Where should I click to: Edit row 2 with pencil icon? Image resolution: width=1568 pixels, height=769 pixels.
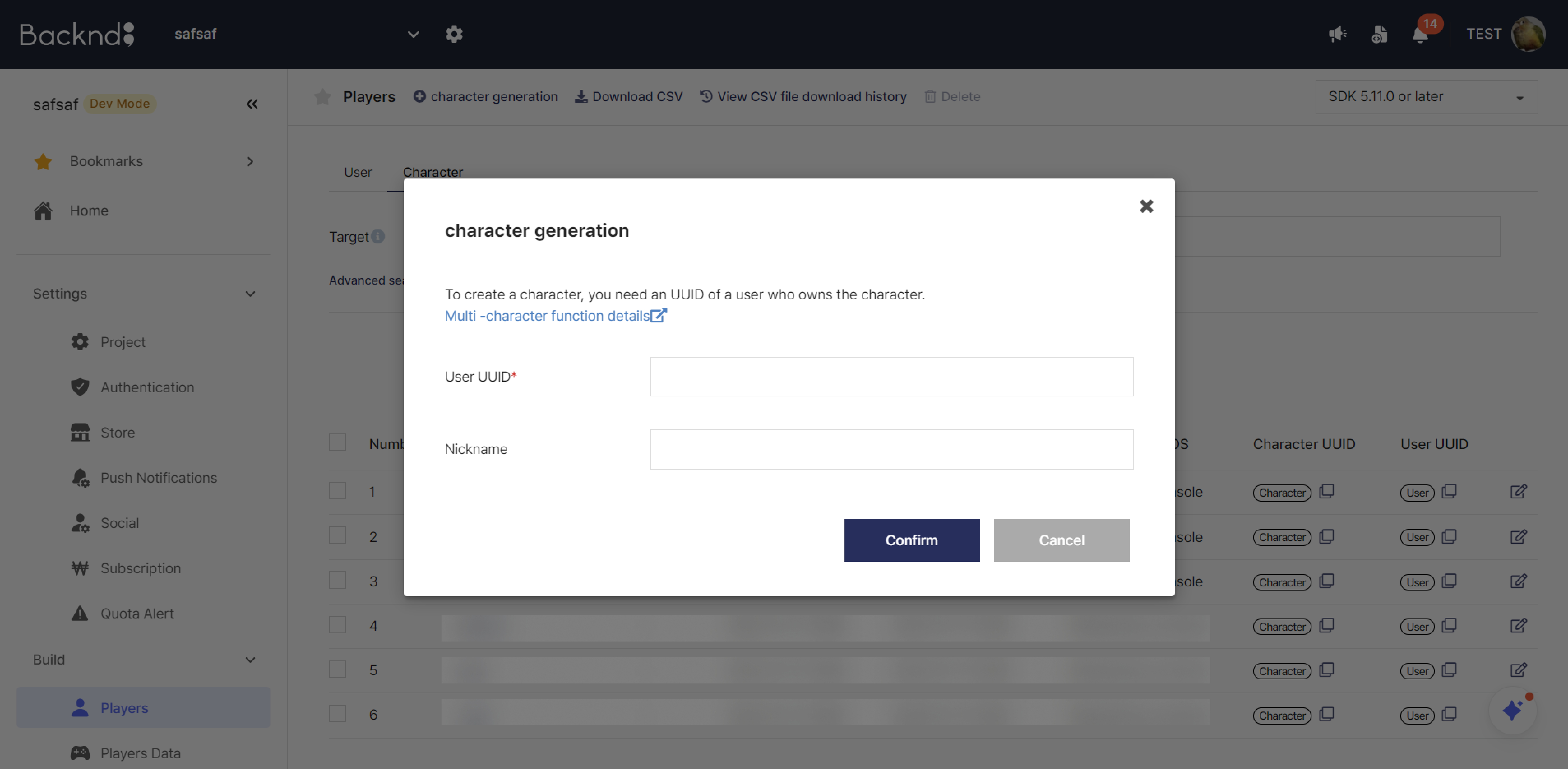pyautogui.click(x=1519, y=536)
